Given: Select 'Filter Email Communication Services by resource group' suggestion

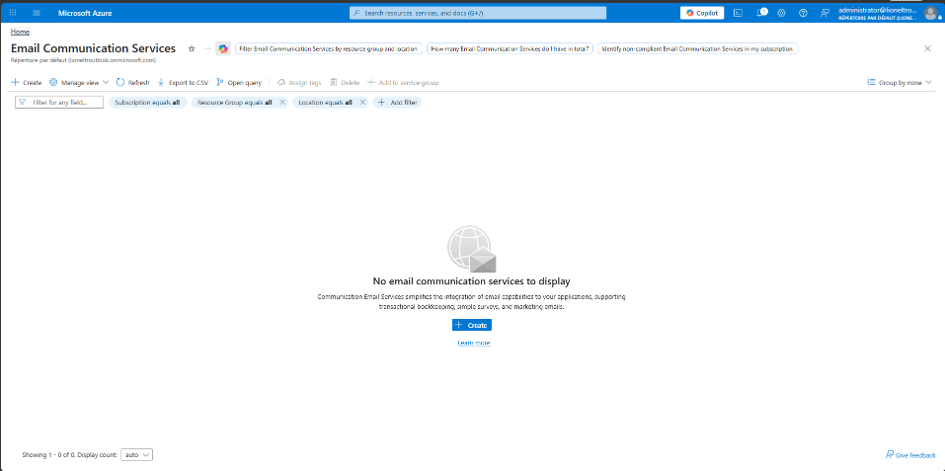Looking at the screenshot, I should (x=328, y=49).
